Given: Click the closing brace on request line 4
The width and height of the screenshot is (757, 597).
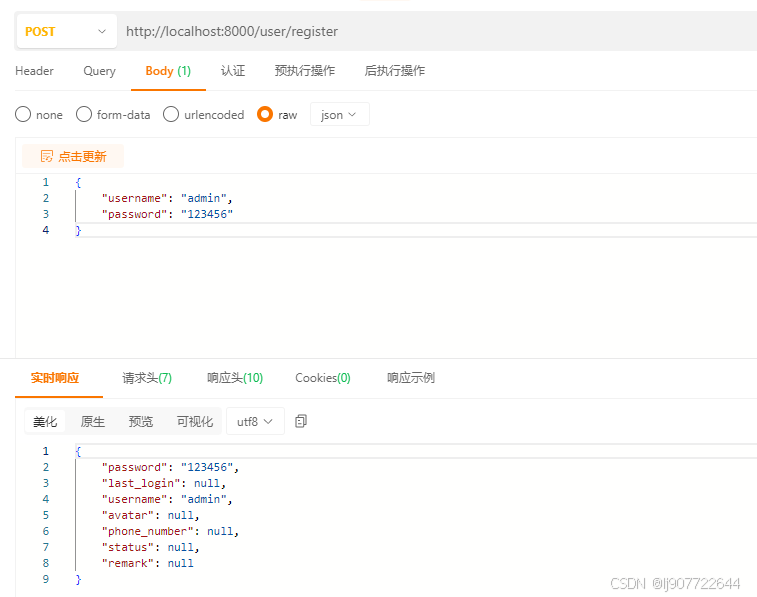Looking at the screenshot, I should [x=78, y=230].
